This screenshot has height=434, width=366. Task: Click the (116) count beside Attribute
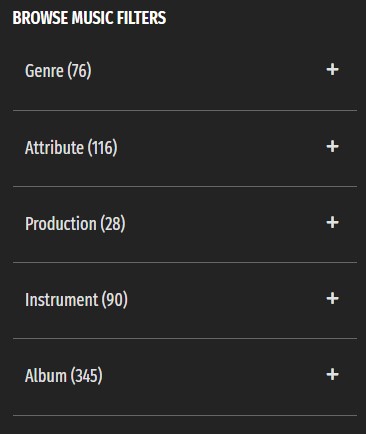tap(102, 147)
